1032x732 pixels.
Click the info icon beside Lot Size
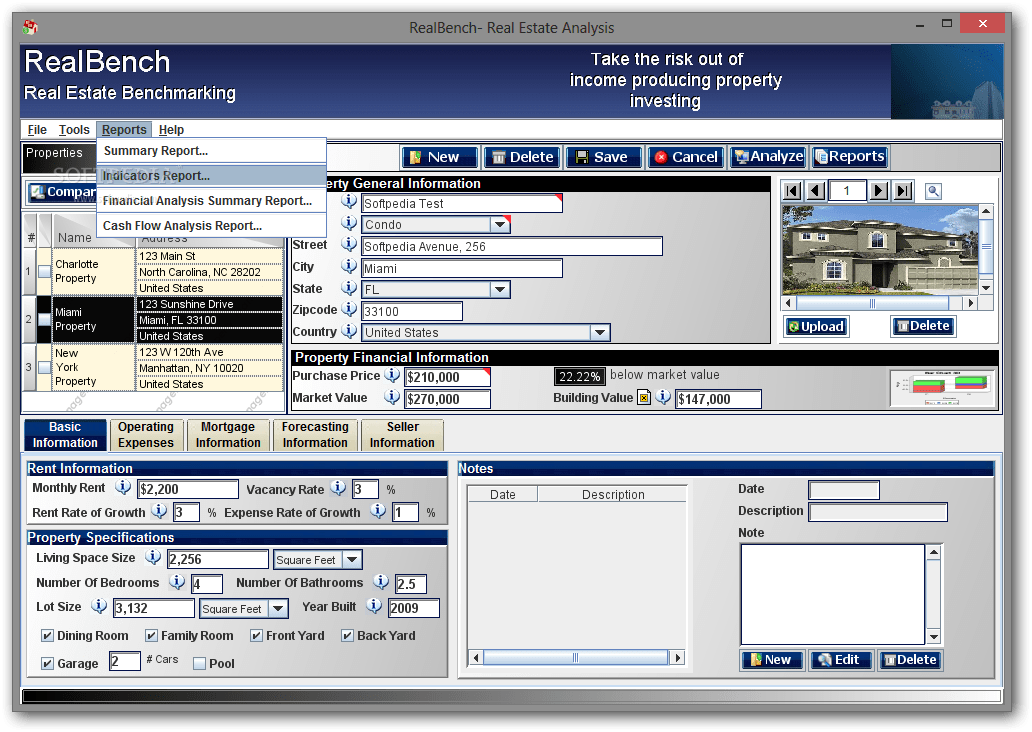pos(99,606)
